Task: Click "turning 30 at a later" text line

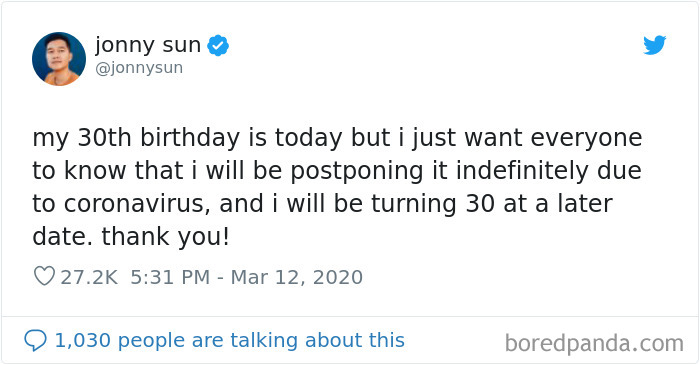Action: click(492, 204)
